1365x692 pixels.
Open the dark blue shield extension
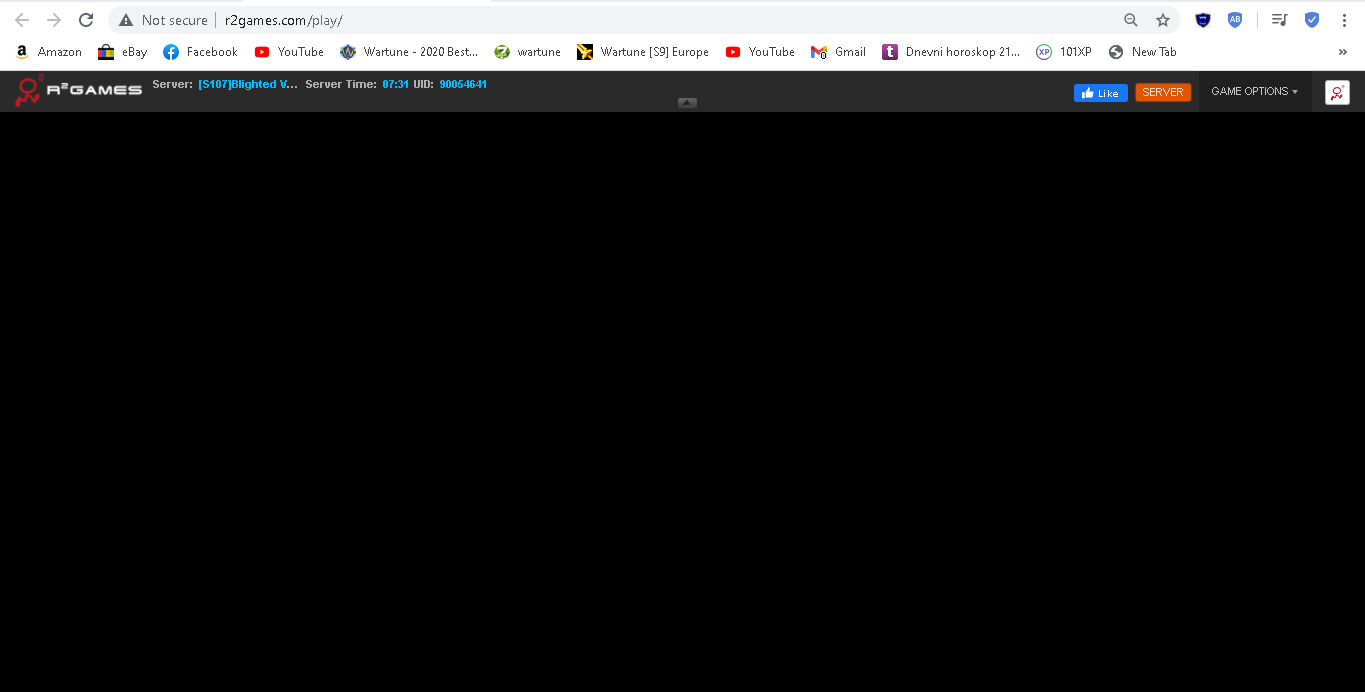(1202, 20)
